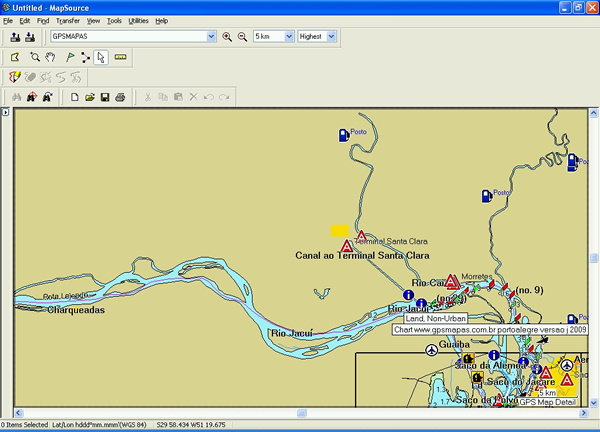The width and height of the screenshot is (600, 432).
Task: Click the Zoom In button
Action: click(227, 37)
